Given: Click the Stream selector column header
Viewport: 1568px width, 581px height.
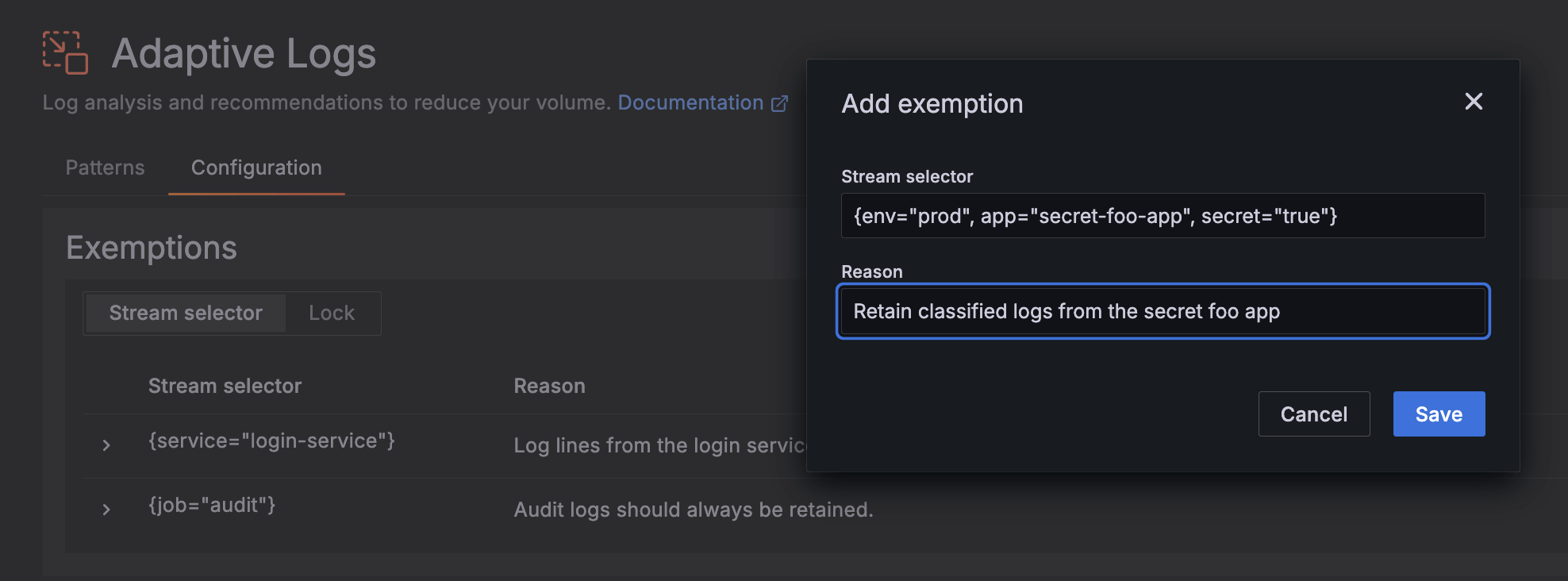Looking at the screenshot, I should 225,386.
